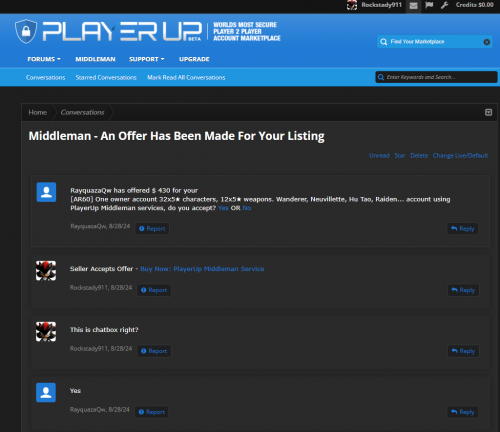Open the wrench settings icon
The height and width of the screenshot is (432, 500).
click(x=444, y=5)
